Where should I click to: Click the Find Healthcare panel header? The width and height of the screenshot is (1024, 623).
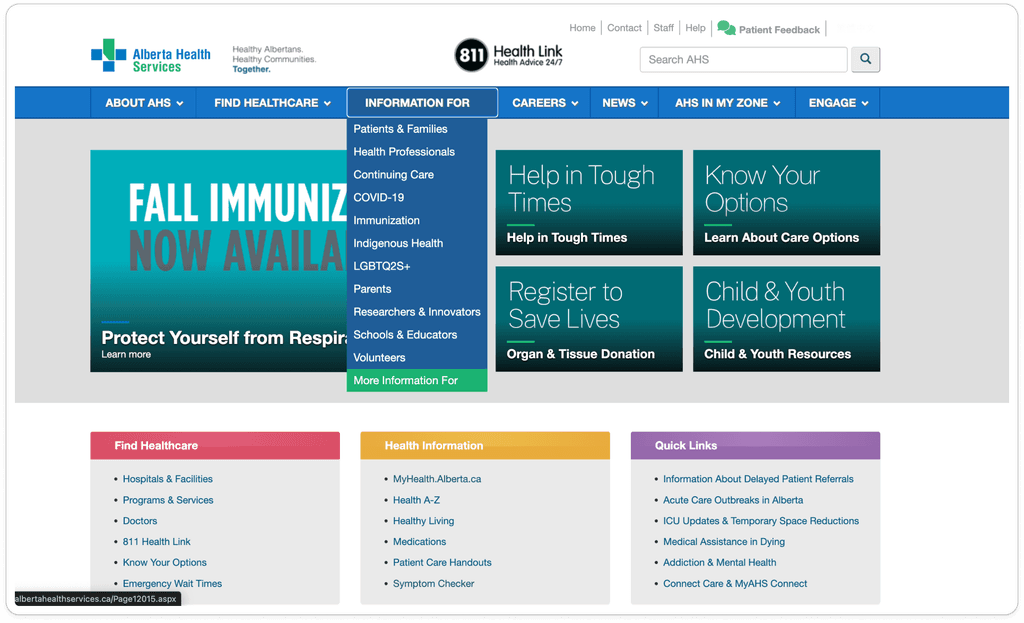point(215,445)
